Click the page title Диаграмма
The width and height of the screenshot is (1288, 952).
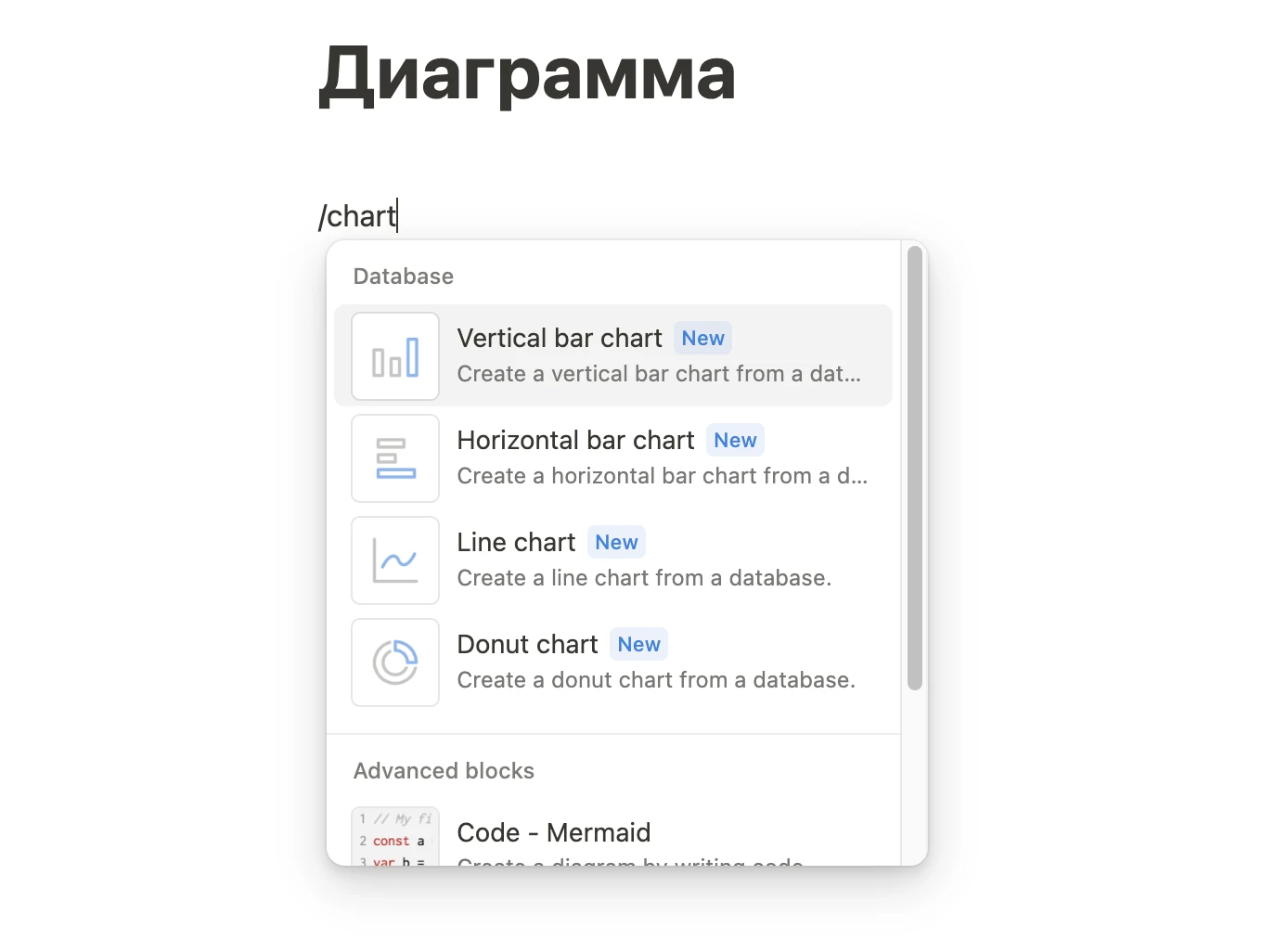(527, 74)
